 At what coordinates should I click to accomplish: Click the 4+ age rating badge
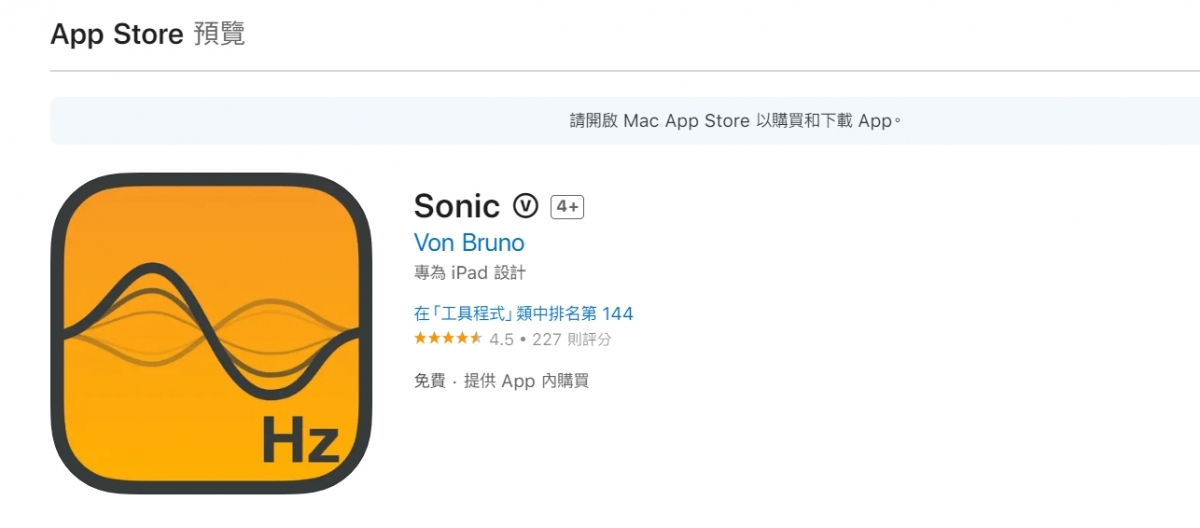click(567, 206)
